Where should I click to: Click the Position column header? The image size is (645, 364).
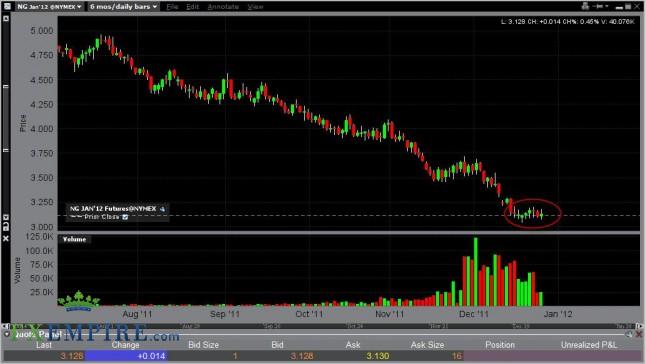pos(500,345)
